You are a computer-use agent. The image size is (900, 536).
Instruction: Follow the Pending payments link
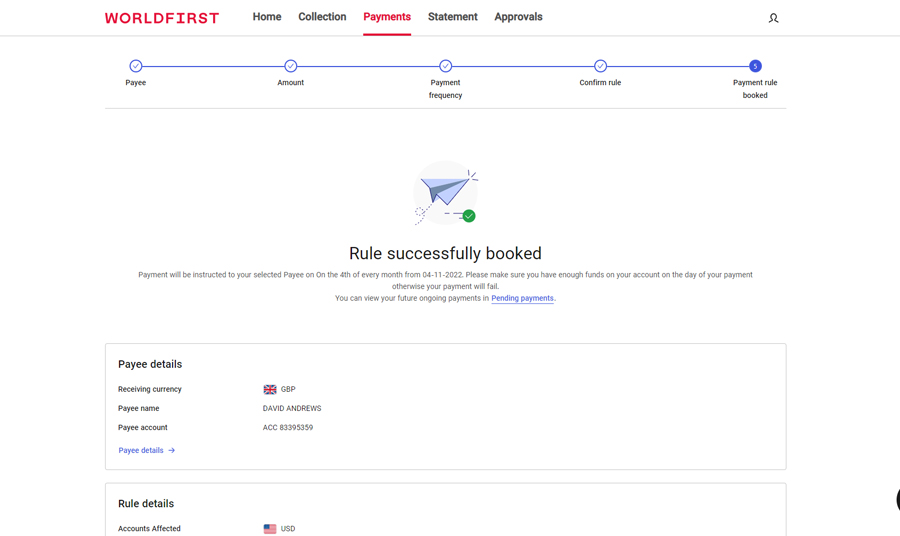(522, 298)
